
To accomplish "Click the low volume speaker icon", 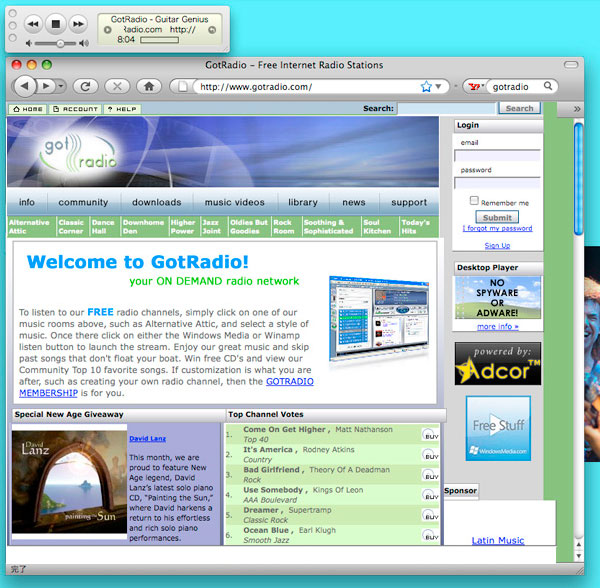I will (29, 43).
